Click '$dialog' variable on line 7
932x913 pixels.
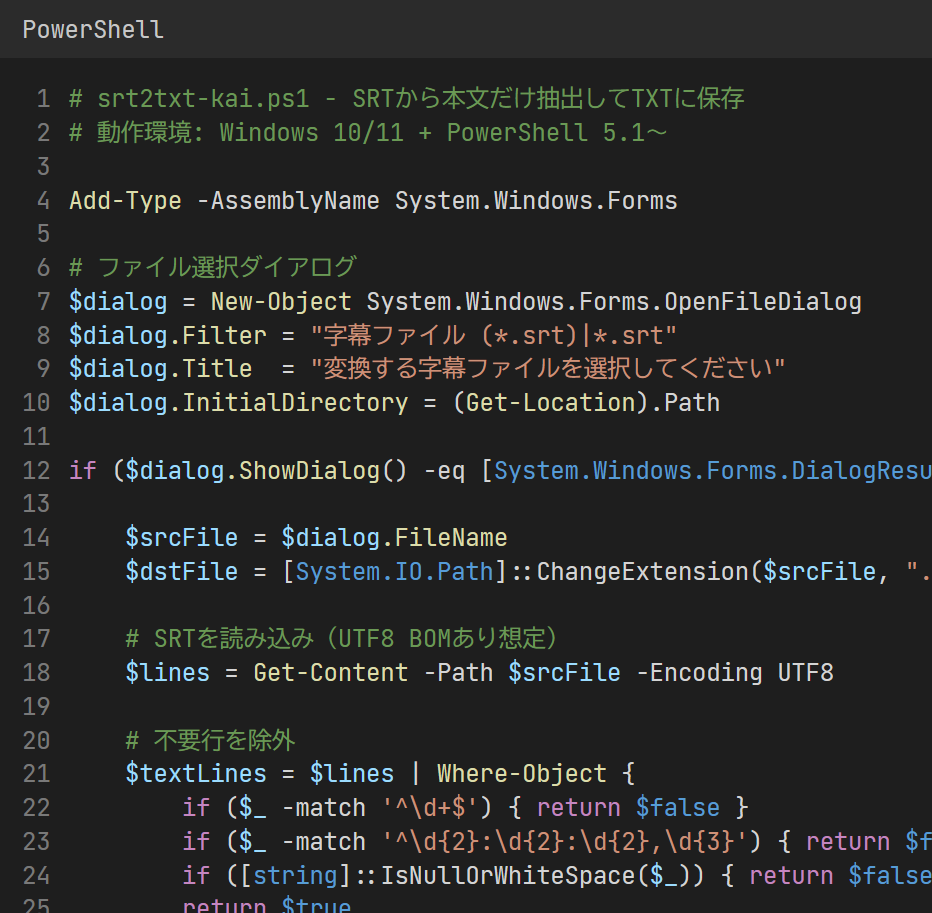[118, 301]
